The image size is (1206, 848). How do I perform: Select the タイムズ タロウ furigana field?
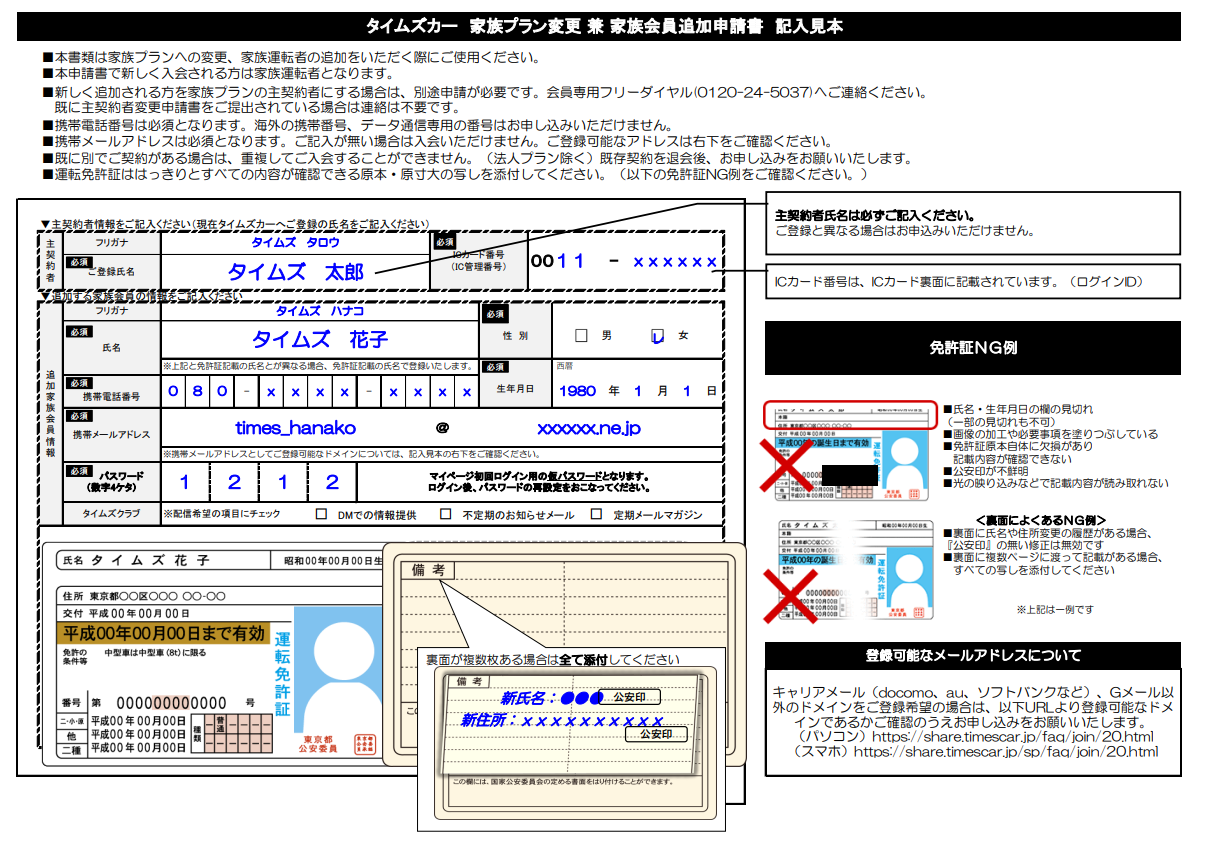[295, 242]
